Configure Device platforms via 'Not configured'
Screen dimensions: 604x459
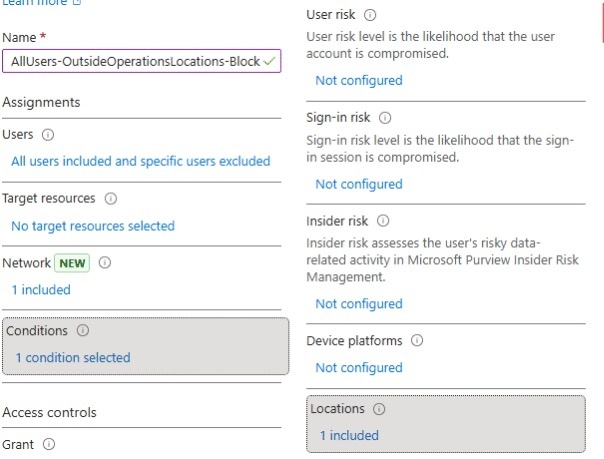(358, 367)
